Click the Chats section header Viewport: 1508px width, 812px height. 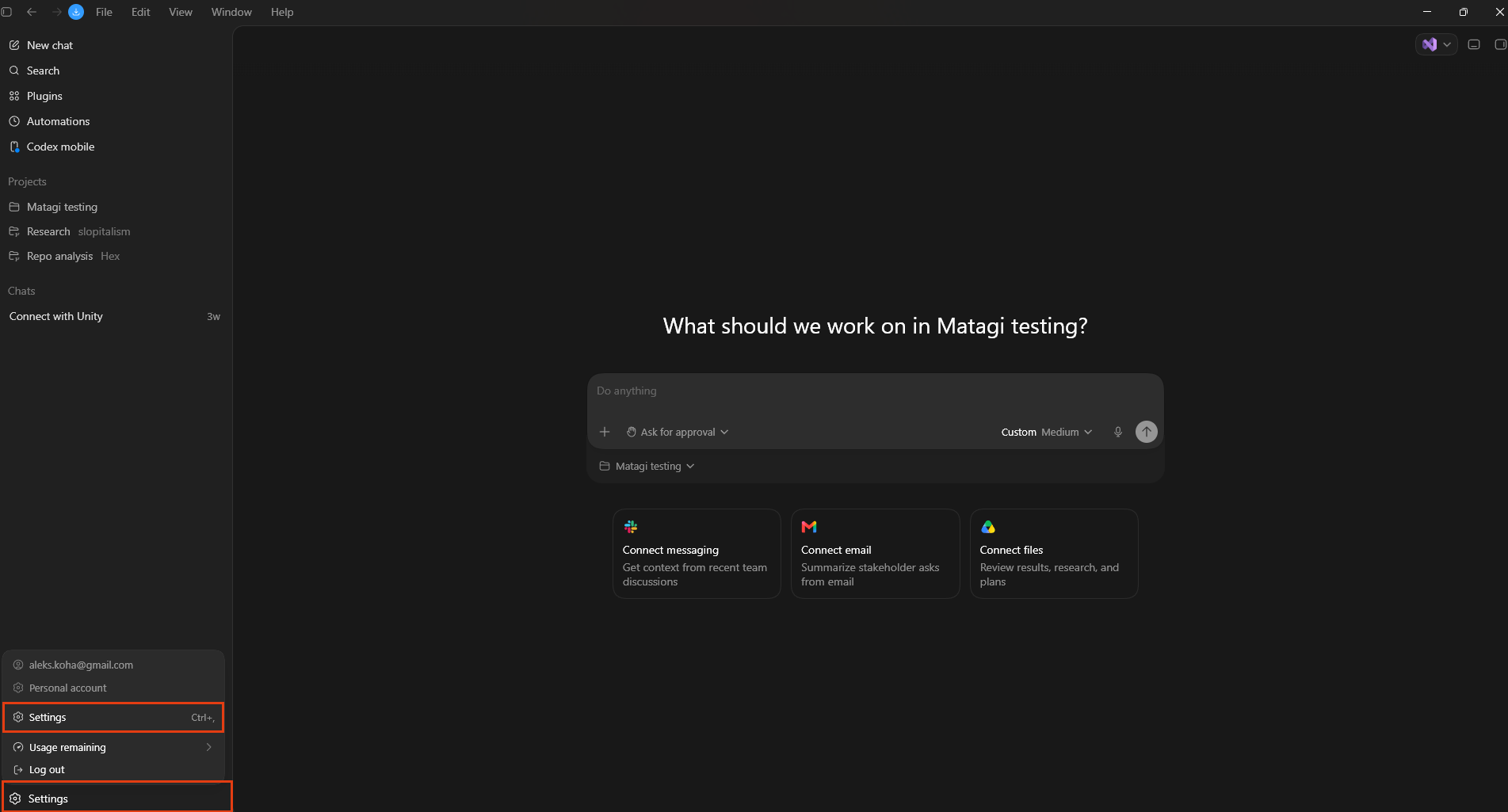click(x=21, y=291)
